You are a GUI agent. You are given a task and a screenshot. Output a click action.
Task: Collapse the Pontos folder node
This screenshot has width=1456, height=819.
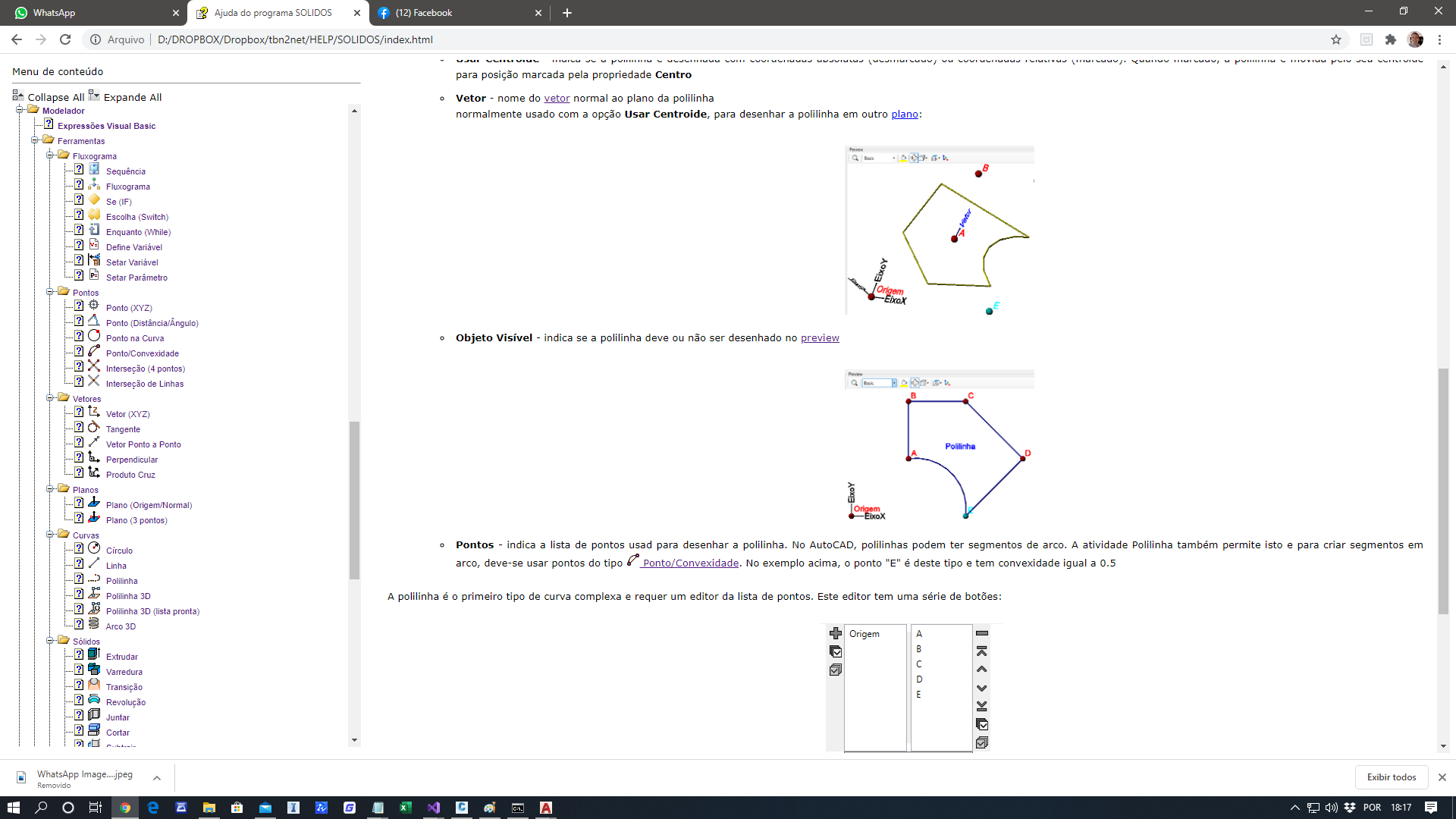click(x=50, y=292)
